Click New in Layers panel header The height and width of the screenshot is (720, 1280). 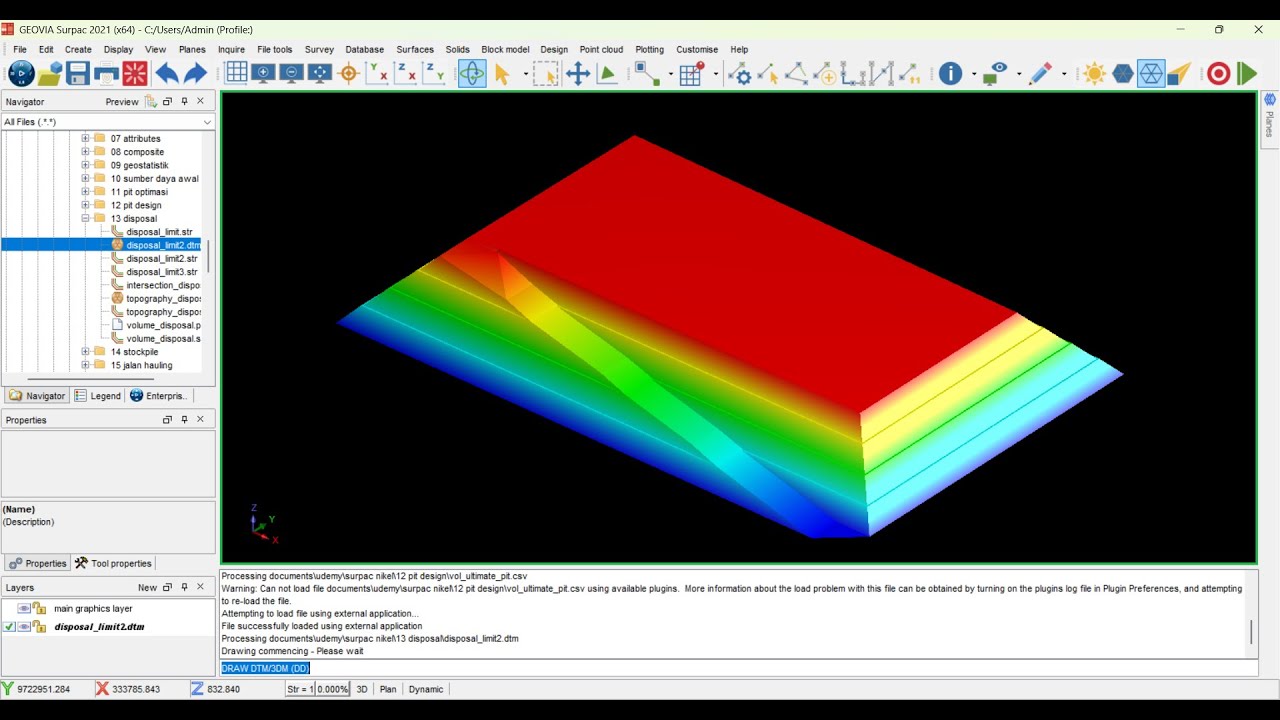147,588
